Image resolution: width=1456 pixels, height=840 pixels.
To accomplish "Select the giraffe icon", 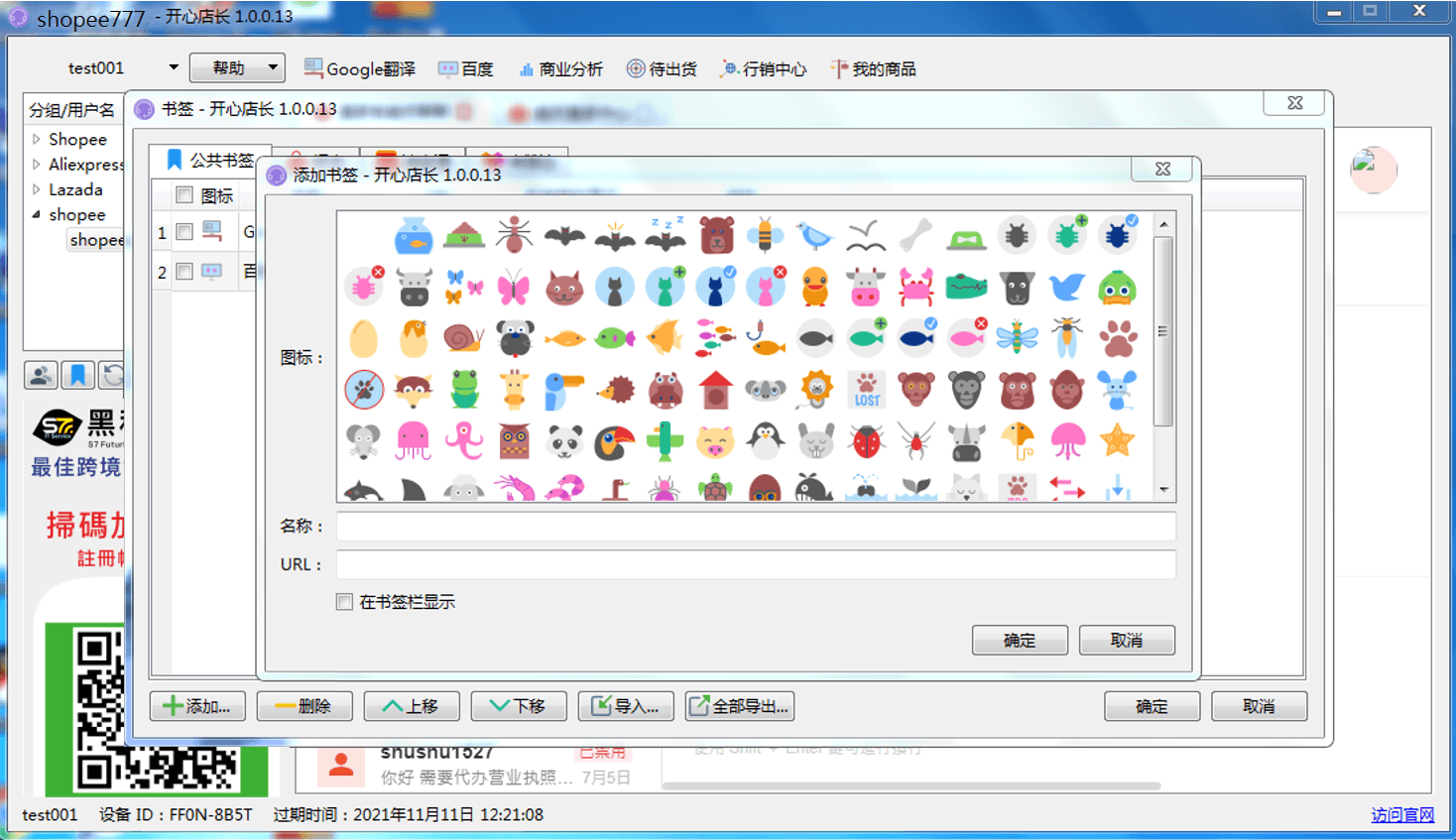I will 514,390.
